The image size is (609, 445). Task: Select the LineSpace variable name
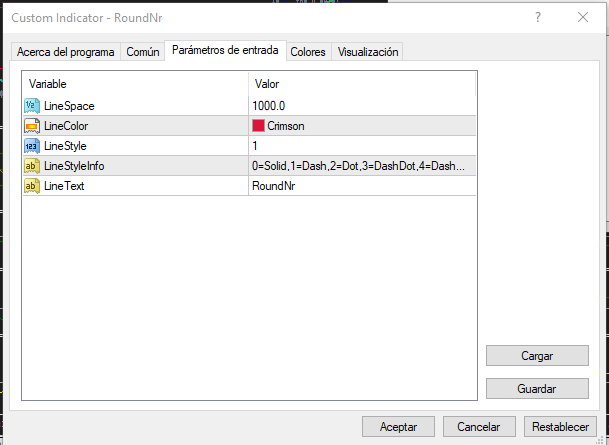pos(69,106)
